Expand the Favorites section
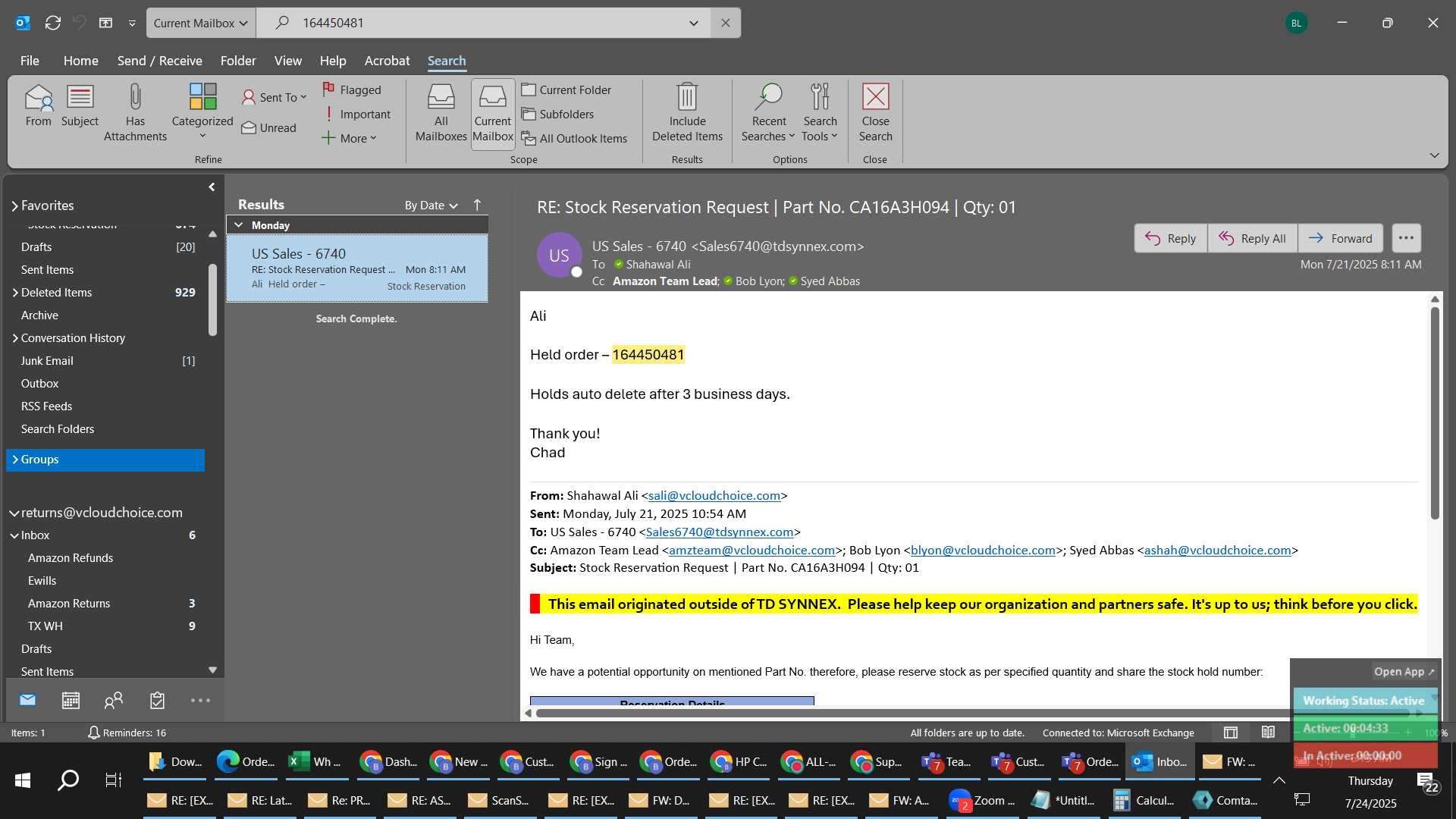Viewport: 1456px width, 819px height. [x=14, y=206]
